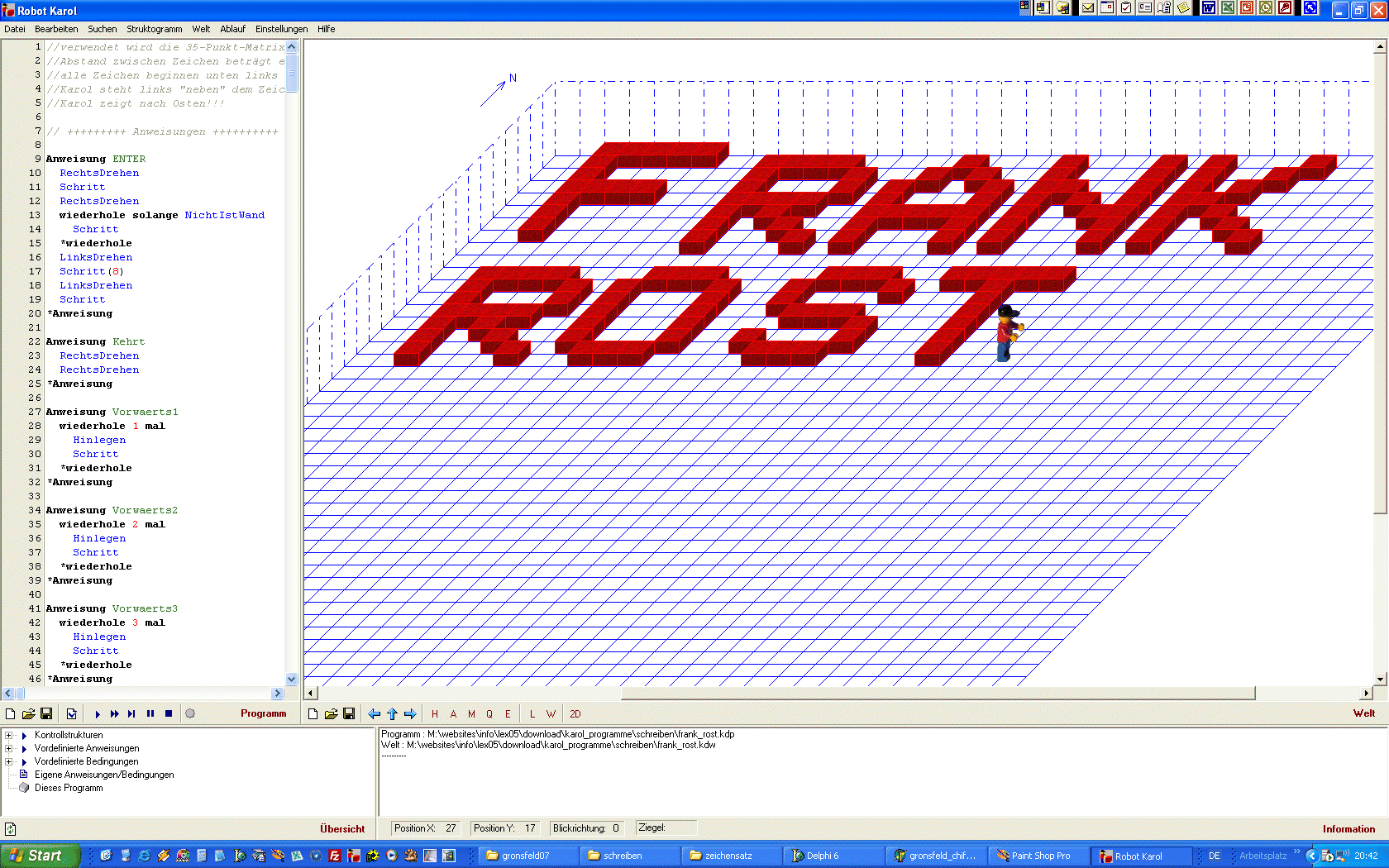Image resolution: width=1389 pixels, height=868 pixels.
Task: Expand the Vordefinierte Anweisungen node
Action: [x=9, y=748]
